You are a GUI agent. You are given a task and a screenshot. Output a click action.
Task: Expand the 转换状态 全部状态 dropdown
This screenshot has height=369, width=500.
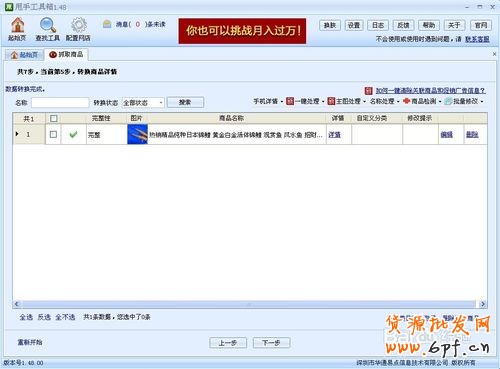(143, 102)
